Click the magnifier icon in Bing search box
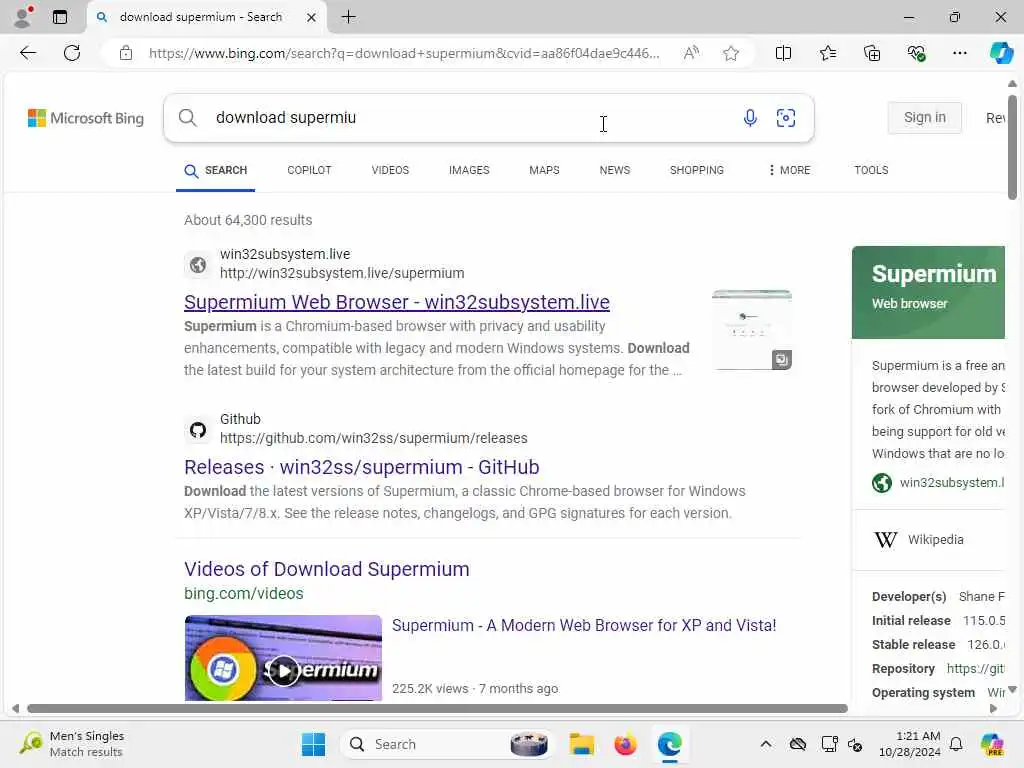The height and width of the screenshot is (768, 1024). tap(187, 118)
